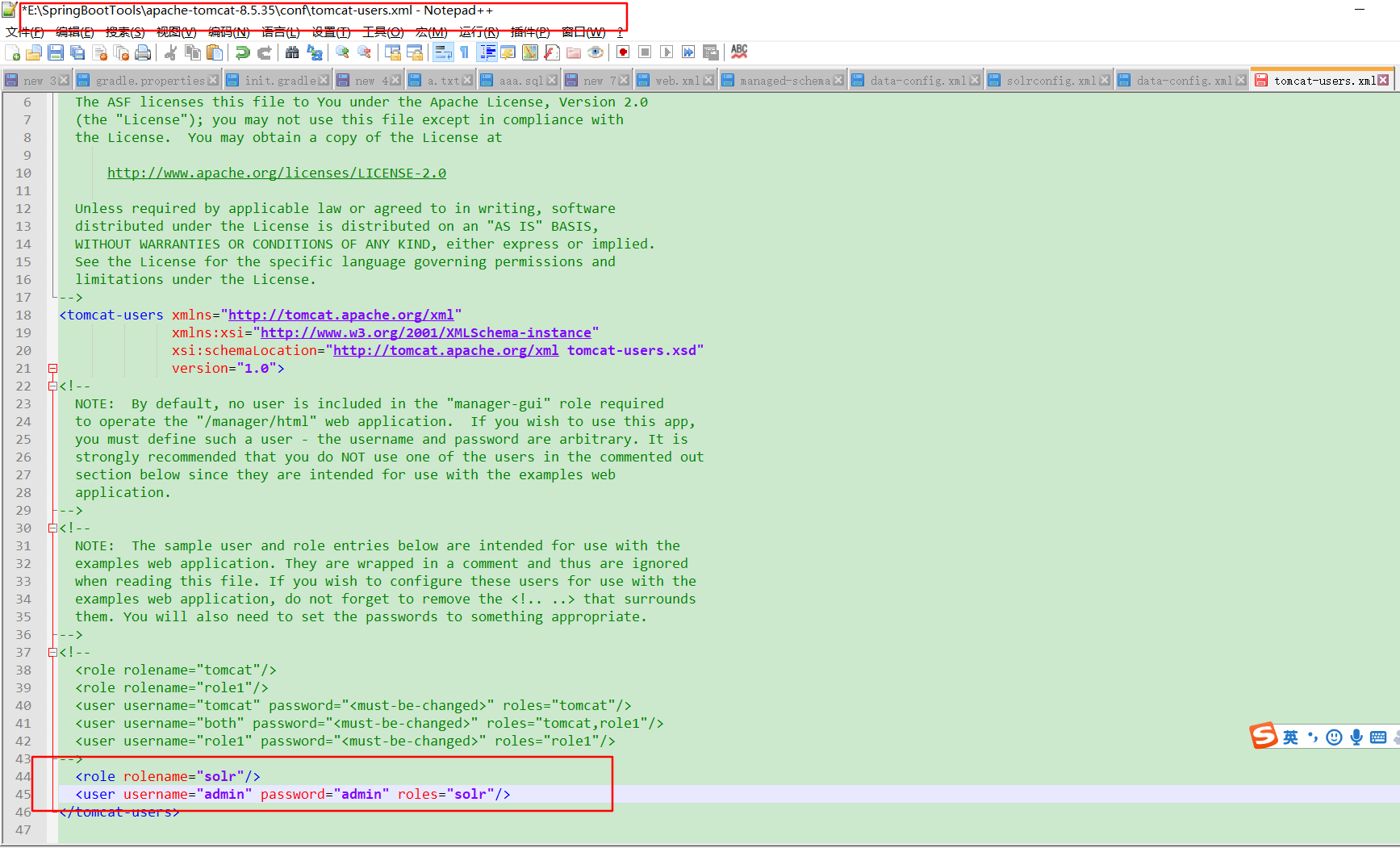Image resolution: width=1400 pixels, height=848 pixels.
Task: Zoom out using the magnifier minus icon
Action: (365, 53)
